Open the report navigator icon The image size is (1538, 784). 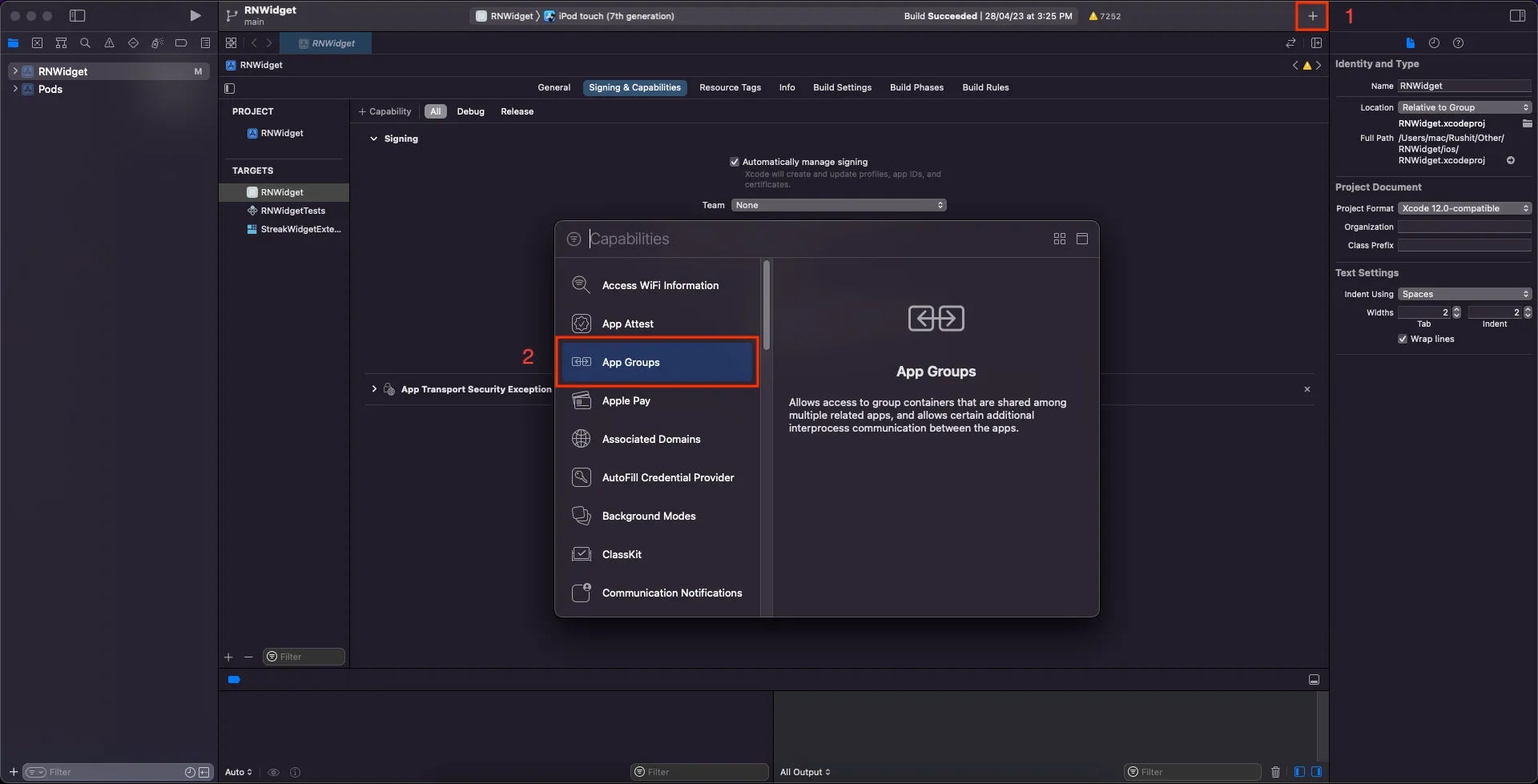click(x=205, y=43)
